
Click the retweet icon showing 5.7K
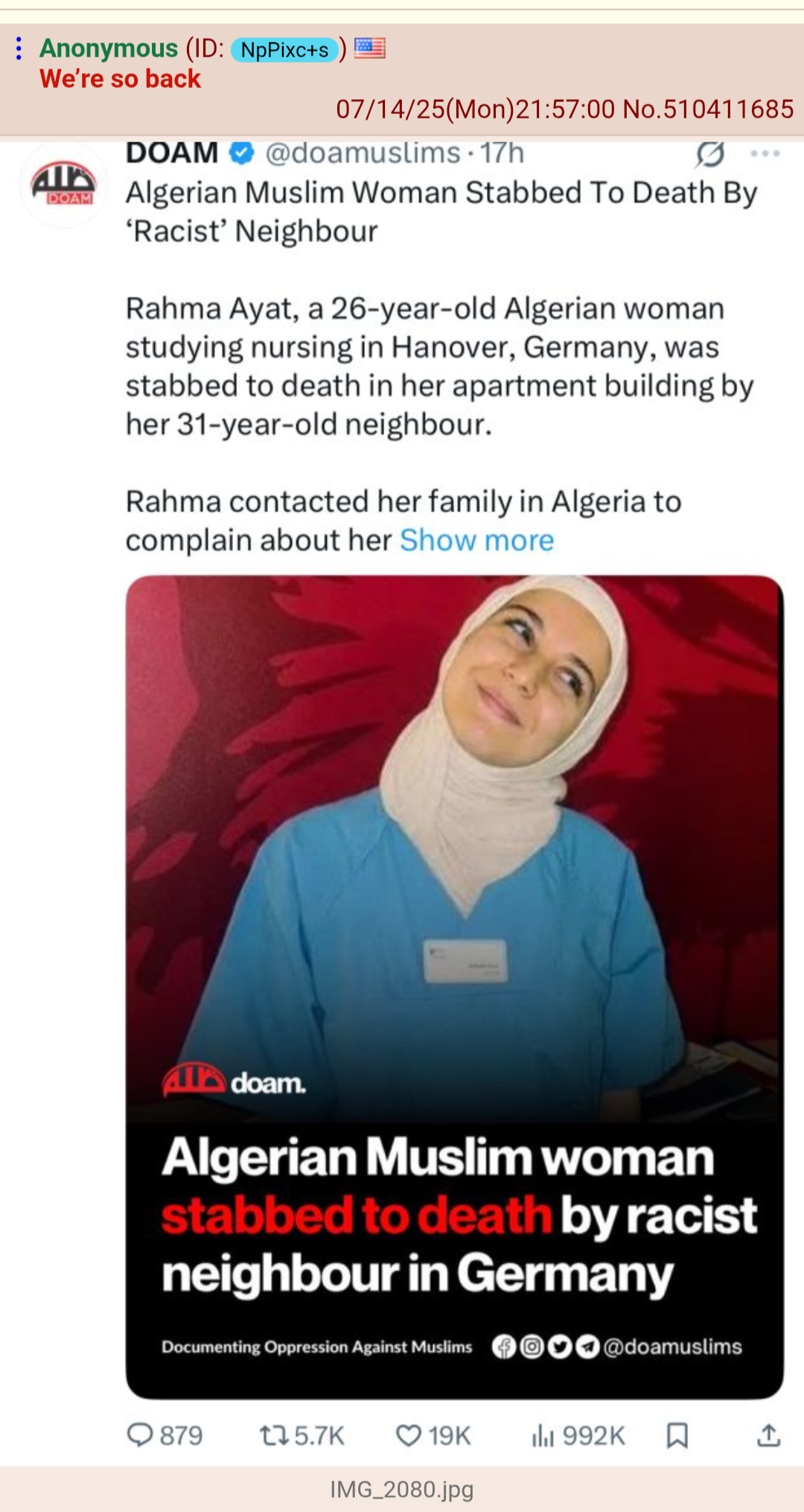point(274,1435)
